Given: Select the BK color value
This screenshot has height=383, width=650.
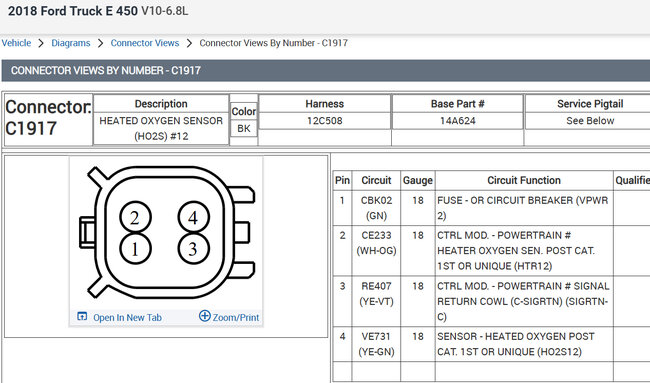Looking at the screenshot, I should click(244, 128).
